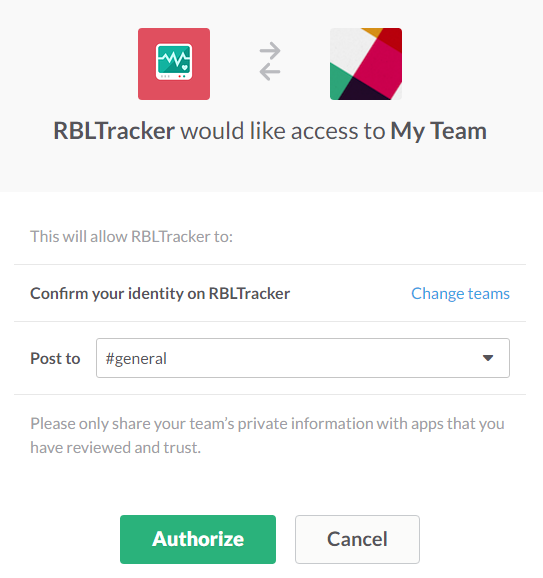Click the lower left-pointing gray arrow

coord(269,71)
